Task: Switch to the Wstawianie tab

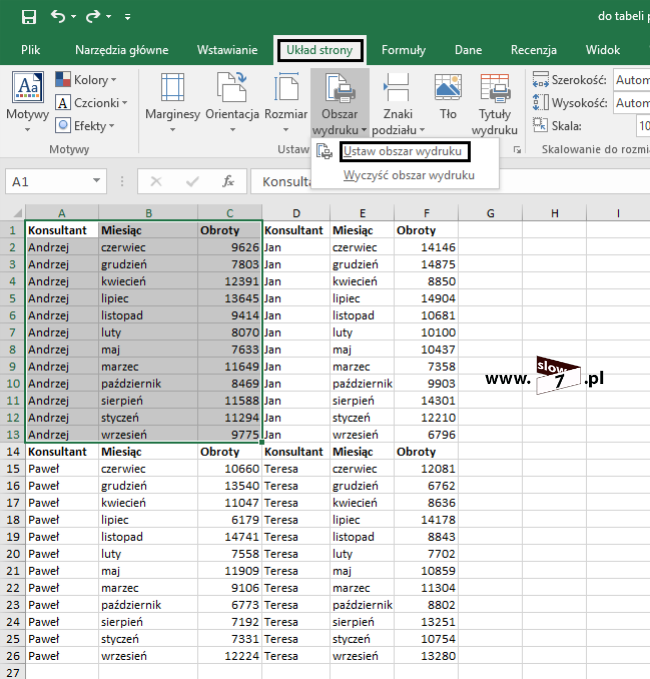Action: (227, 50)
